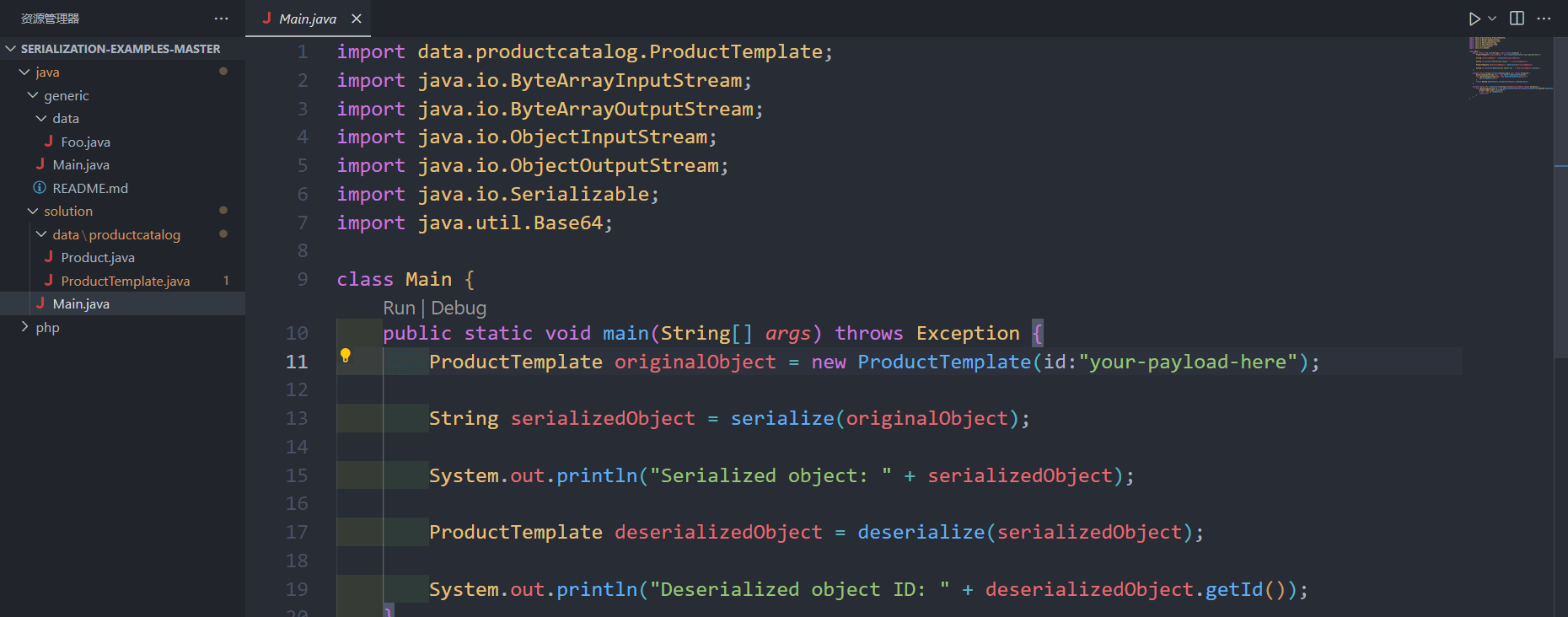This screenshot has height=617, width=1568.
Task: Click the Run CodeLens link above main
Action: pyautogui.click(x=399, y=308)
